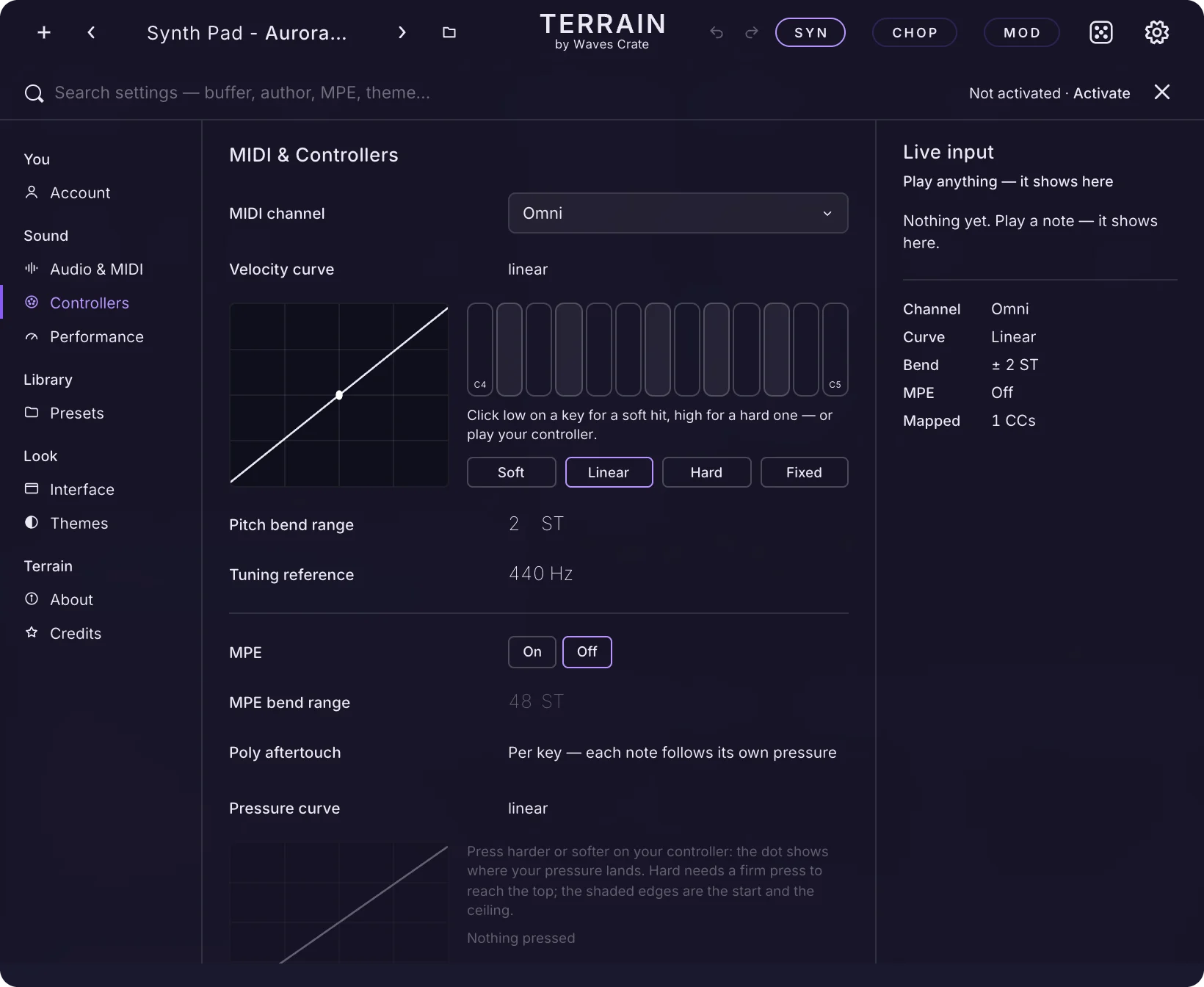The width and height of the screenshot is (1204, 987).
Task: Focus the Search settings field
Action: (x=242, y=93)
